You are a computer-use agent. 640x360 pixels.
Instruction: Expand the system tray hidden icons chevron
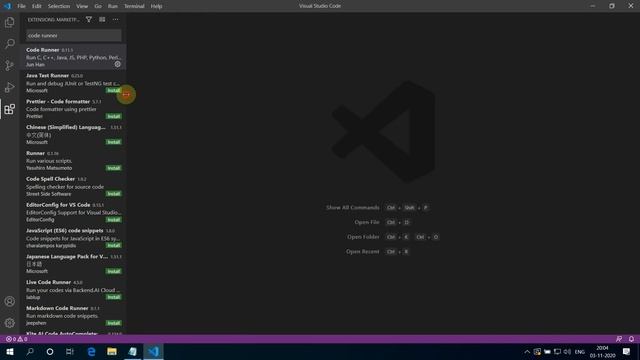[x=527, y=352]
